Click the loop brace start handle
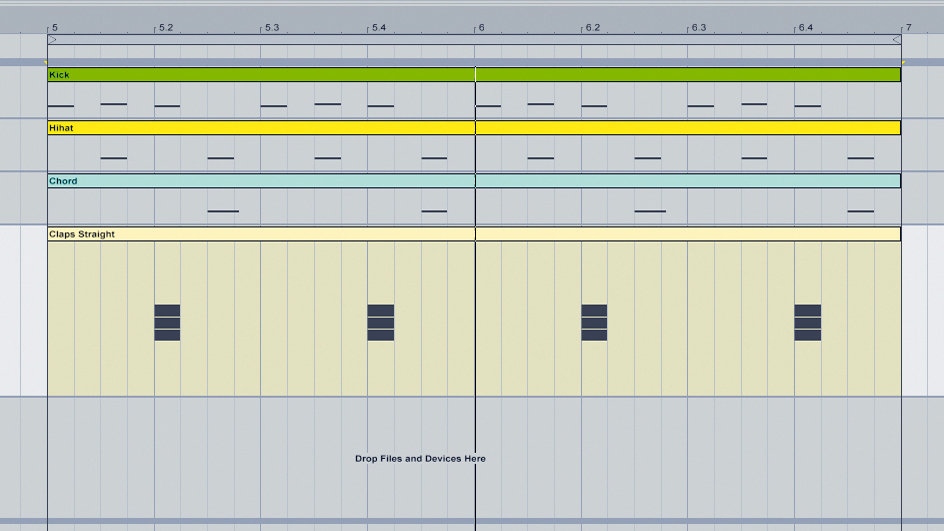The height and width of the screenshot is (531, 944). pyautogui.click(x=52, y=40)
